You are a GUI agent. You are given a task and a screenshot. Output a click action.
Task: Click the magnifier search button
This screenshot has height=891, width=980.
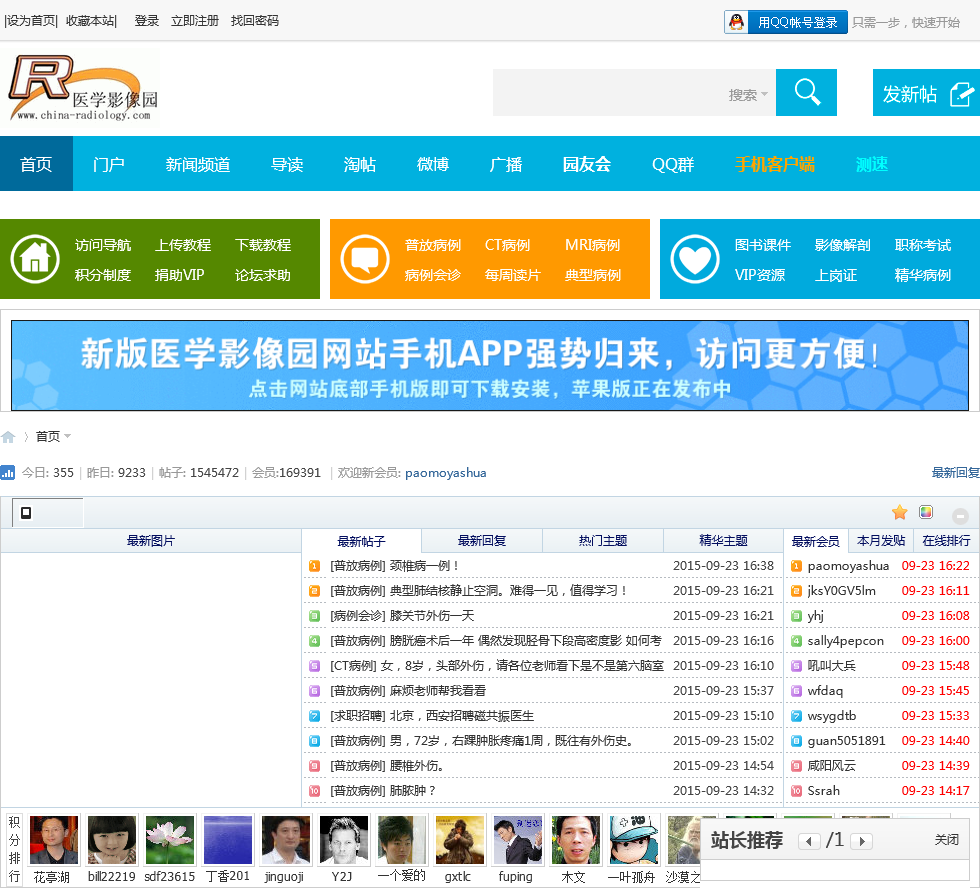(x=806, y=92)
